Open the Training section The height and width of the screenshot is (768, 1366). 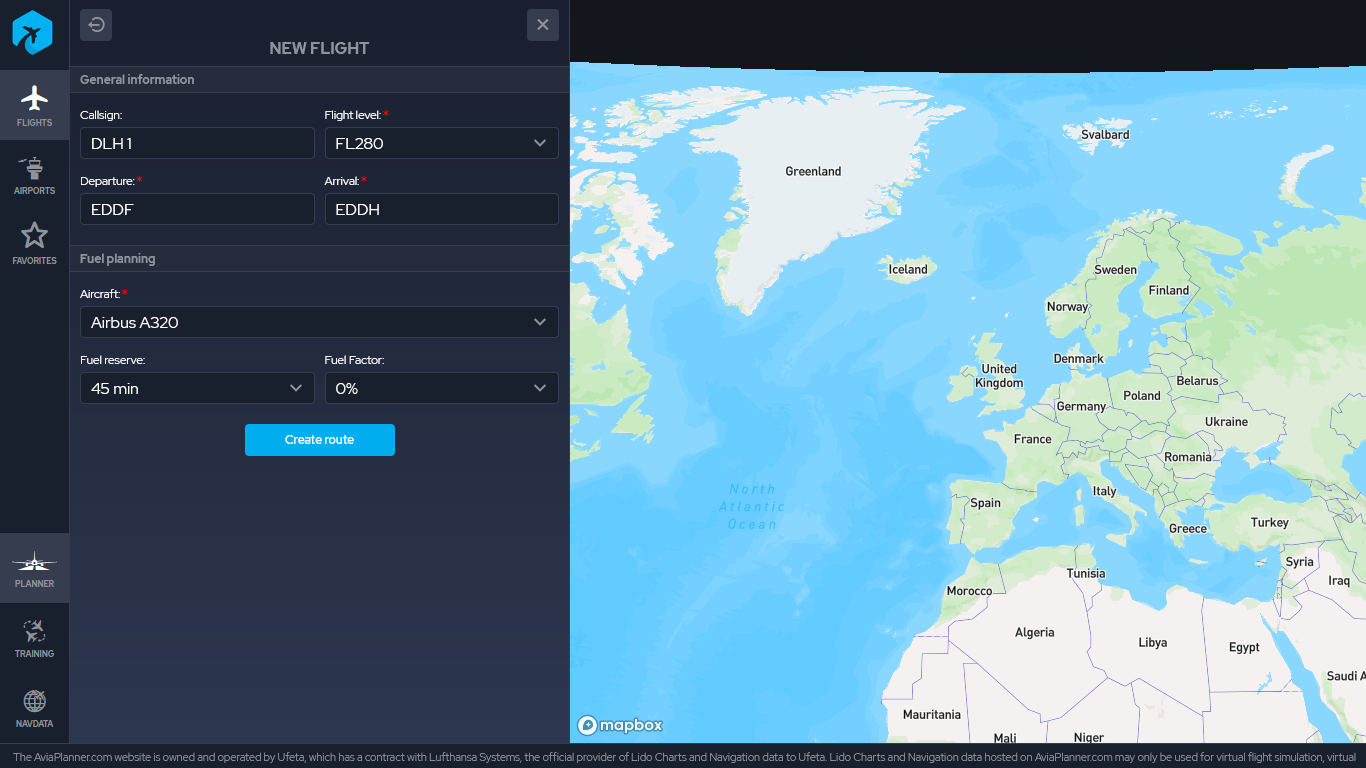34,638
